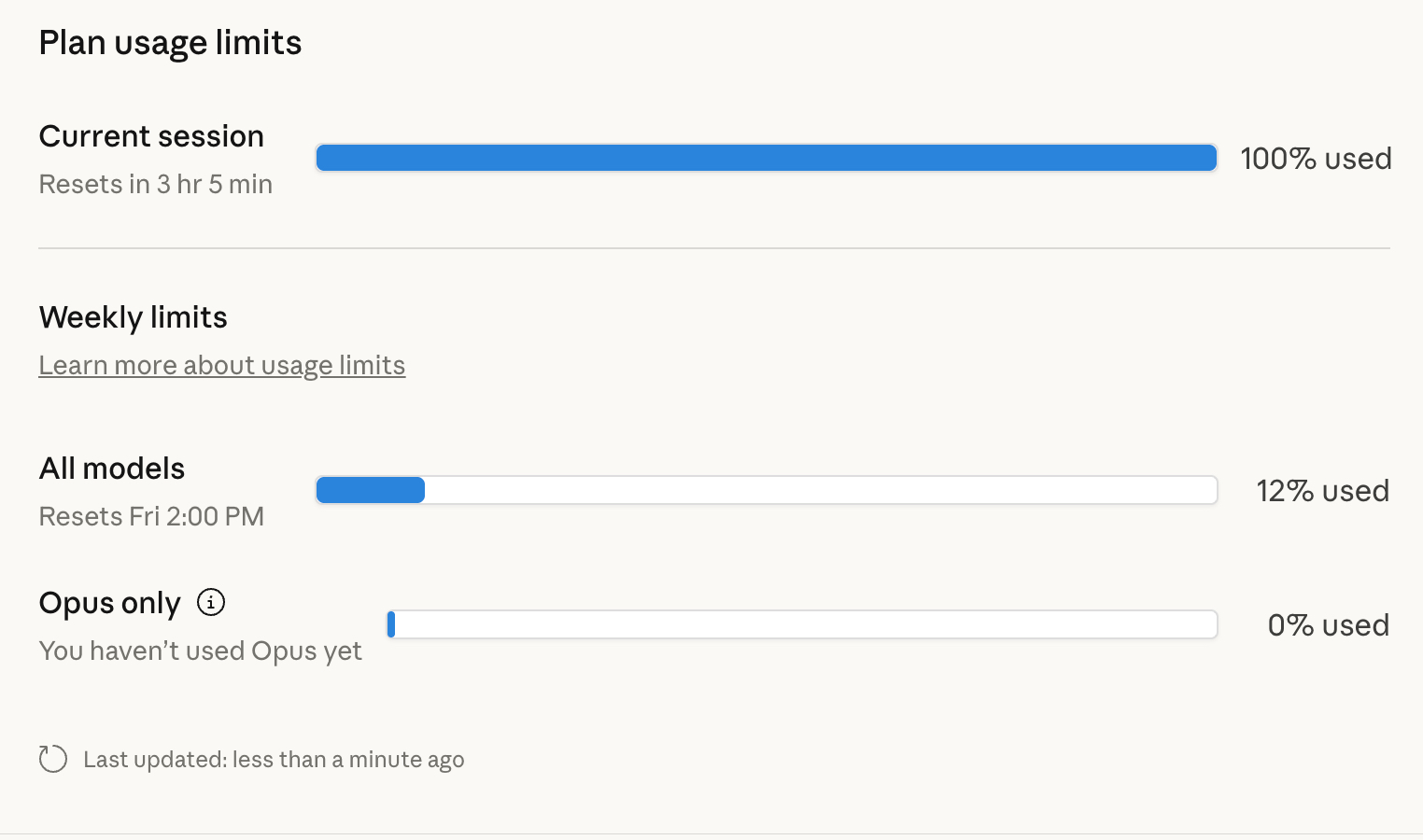
Task: Click the full Current session usage bar
Action: (x=766, y=159)
